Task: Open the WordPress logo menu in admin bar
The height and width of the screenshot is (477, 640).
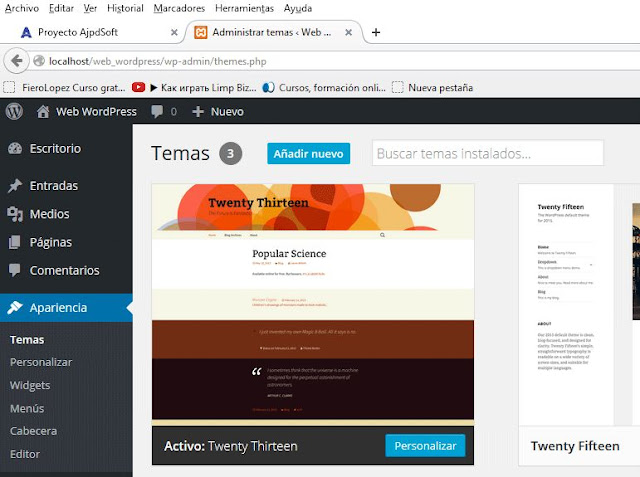Action: pos(14,111)
